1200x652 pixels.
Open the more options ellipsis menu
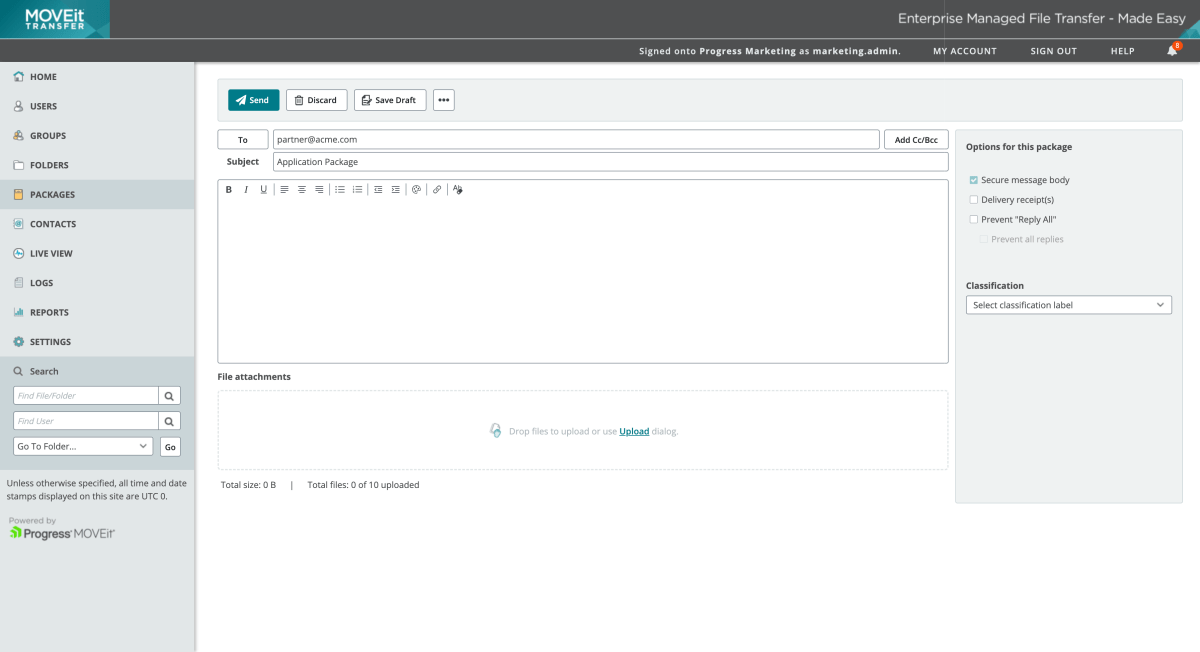(x=443, y=100)
